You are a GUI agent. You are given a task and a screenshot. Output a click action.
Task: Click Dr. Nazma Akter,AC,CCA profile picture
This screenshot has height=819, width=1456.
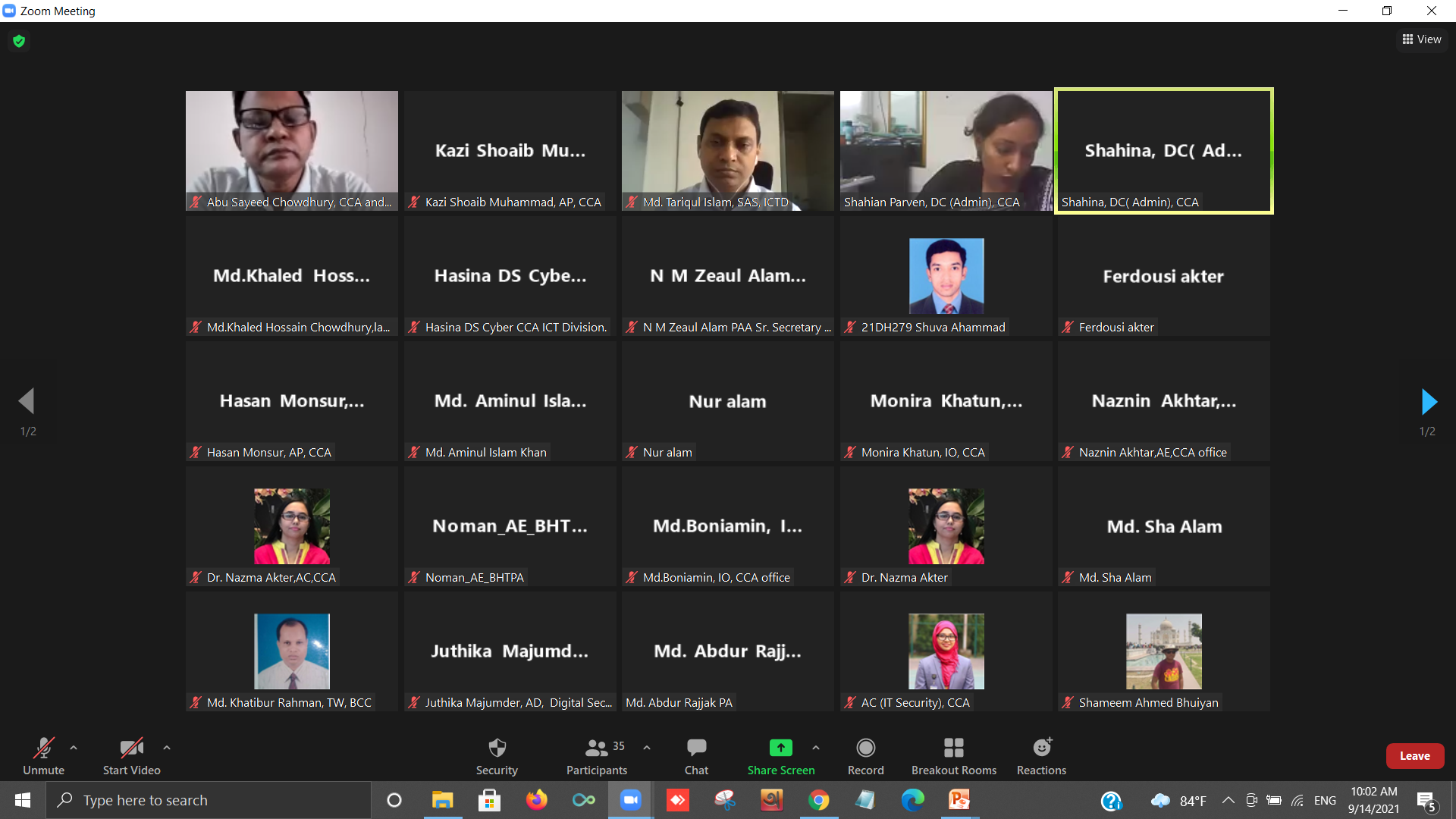292,526
